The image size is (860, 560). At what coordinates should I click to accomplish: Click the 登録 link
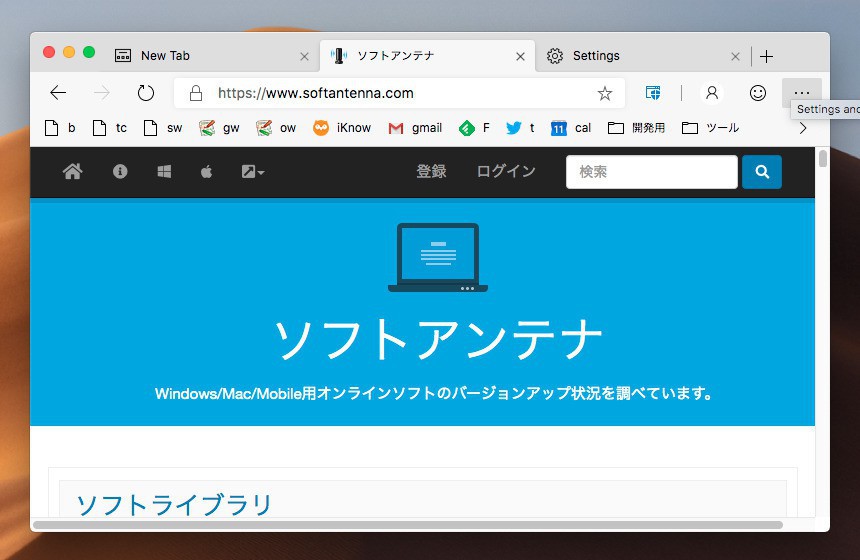[x=431, y=171]
